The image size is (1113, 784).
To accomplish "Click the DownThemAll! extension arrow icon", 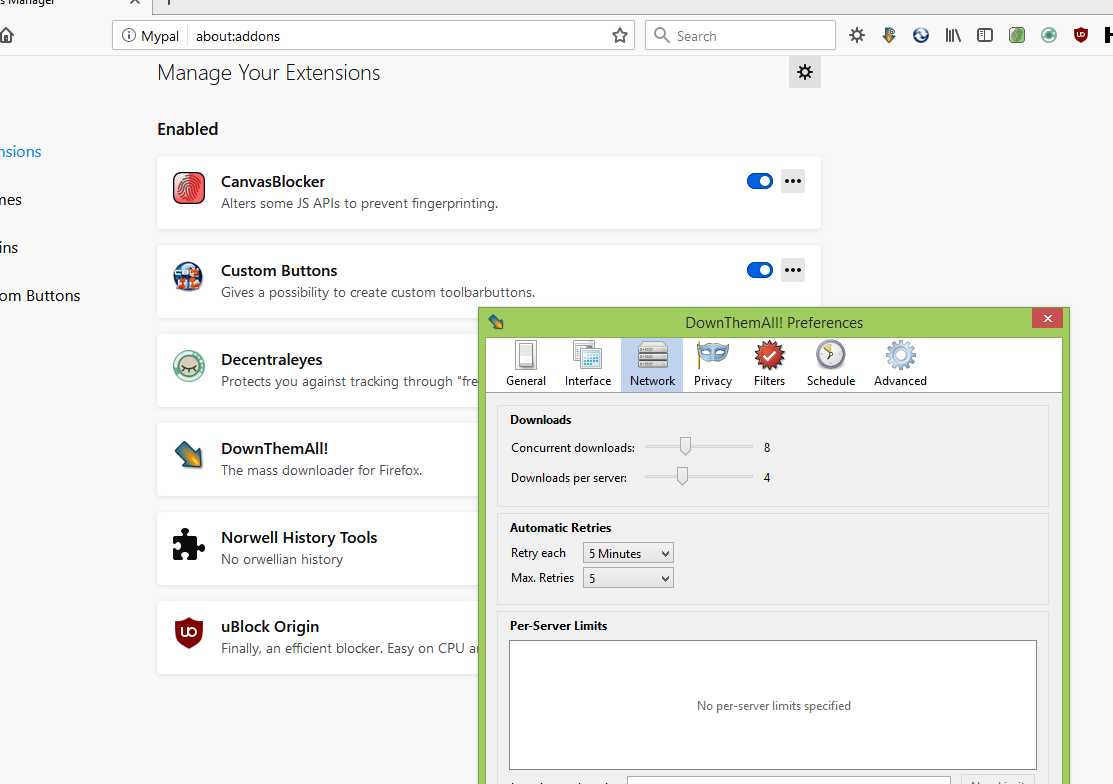I will (189, 455).
